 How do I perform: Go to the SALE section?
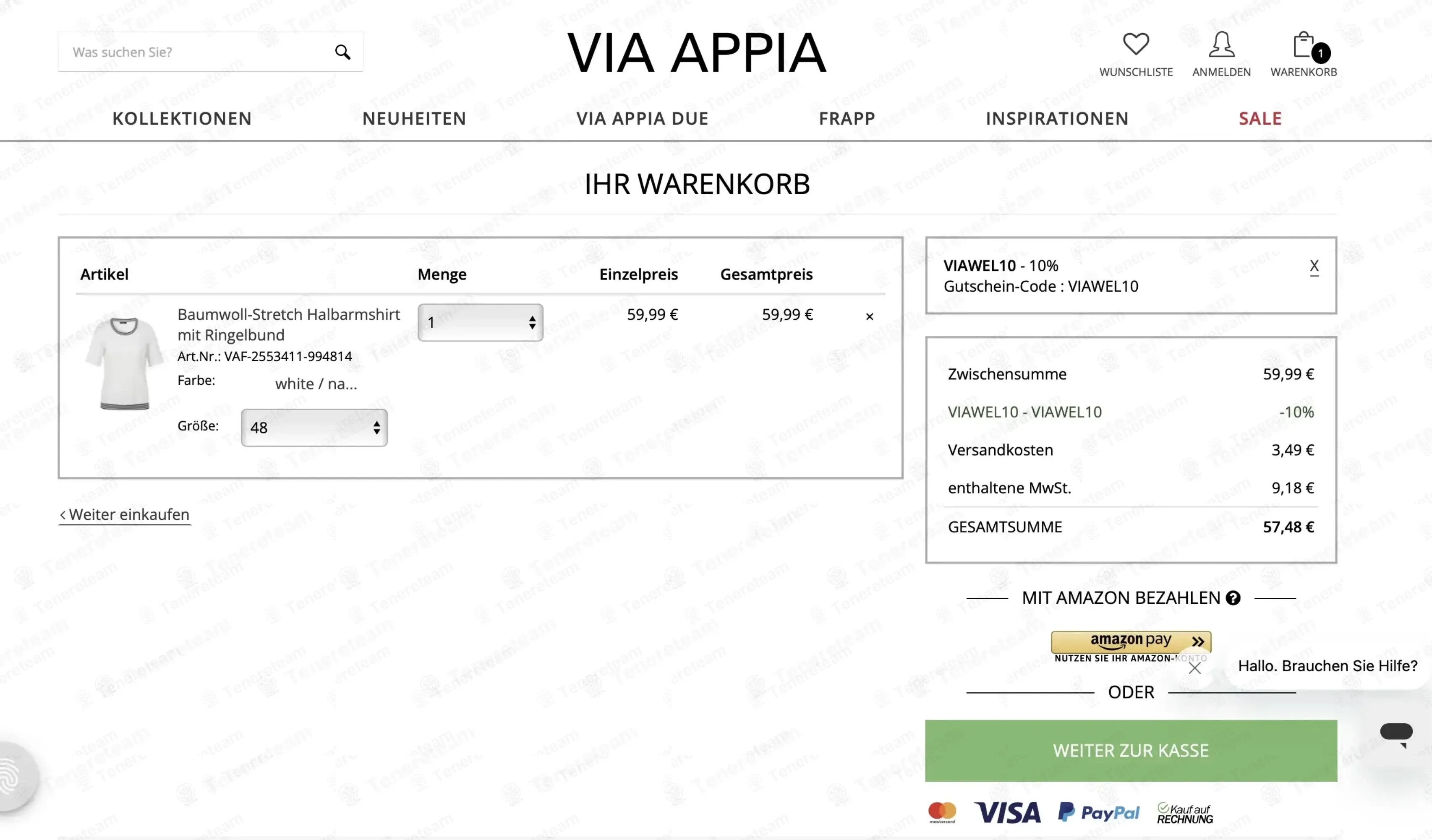[x=1260, y=119]
